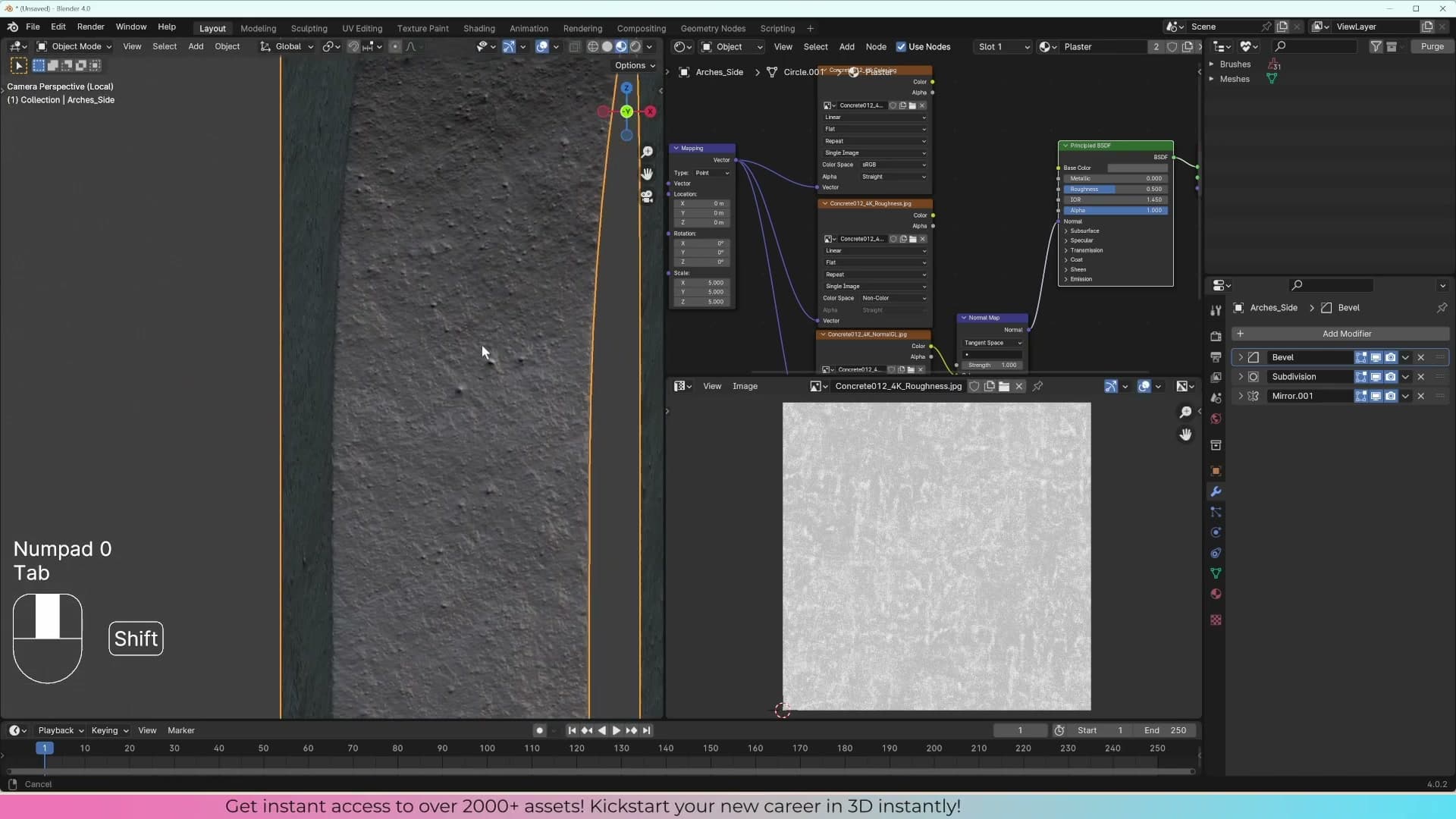Viewport: 1456px width, 819px height.
Task: Open the Output properties tab
Action: tap(1216, 356)
